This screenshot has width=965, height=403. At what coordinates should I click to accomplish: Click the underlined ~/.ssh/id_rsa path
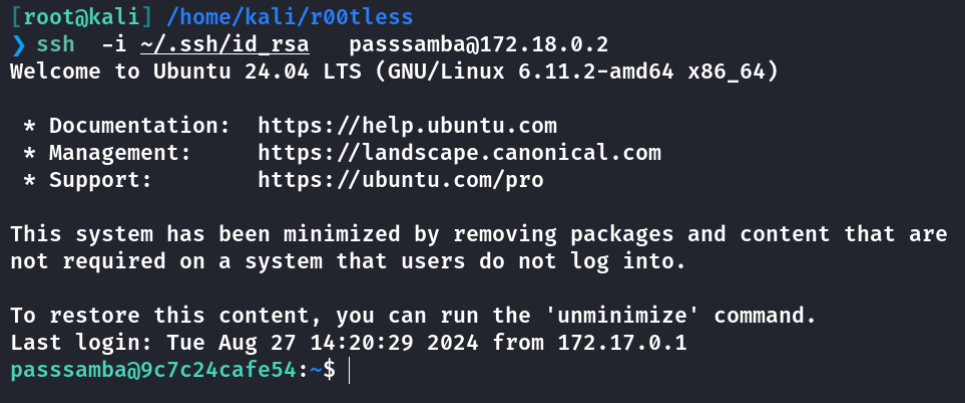pyautogui.click(x=225, y=45)
